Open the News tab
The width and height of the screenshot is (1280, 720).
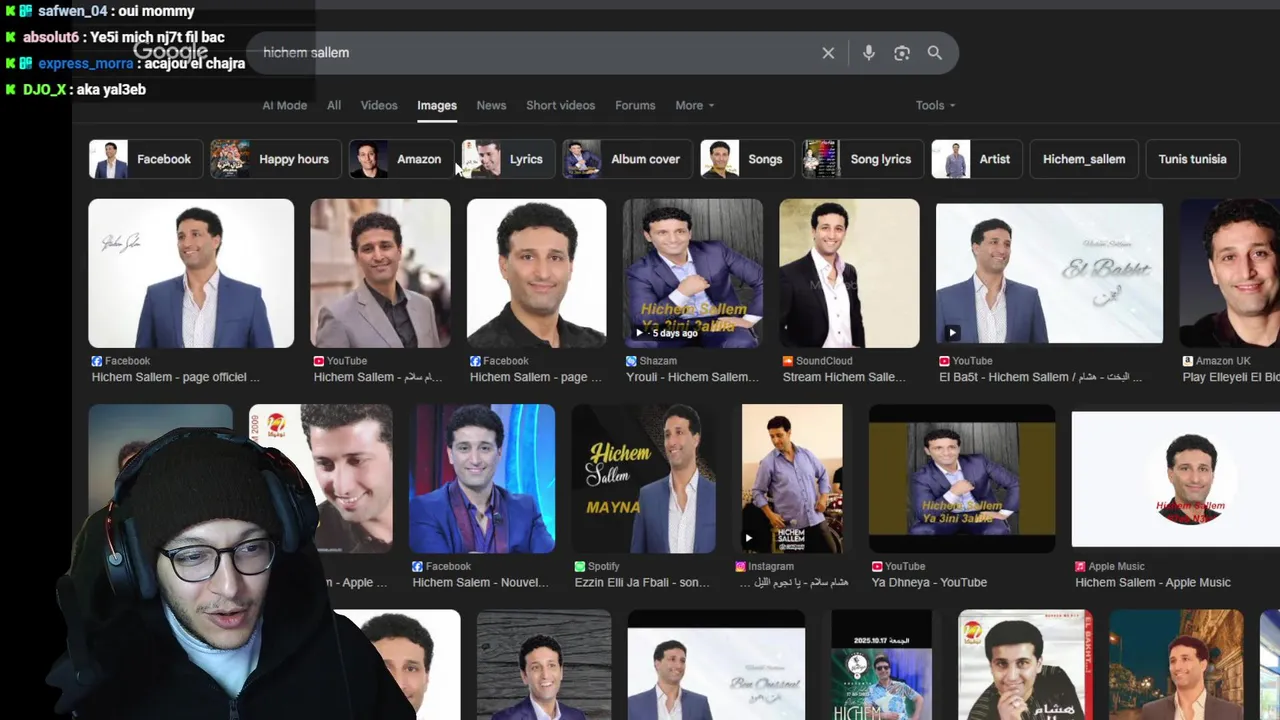click(x=491, y=105)
